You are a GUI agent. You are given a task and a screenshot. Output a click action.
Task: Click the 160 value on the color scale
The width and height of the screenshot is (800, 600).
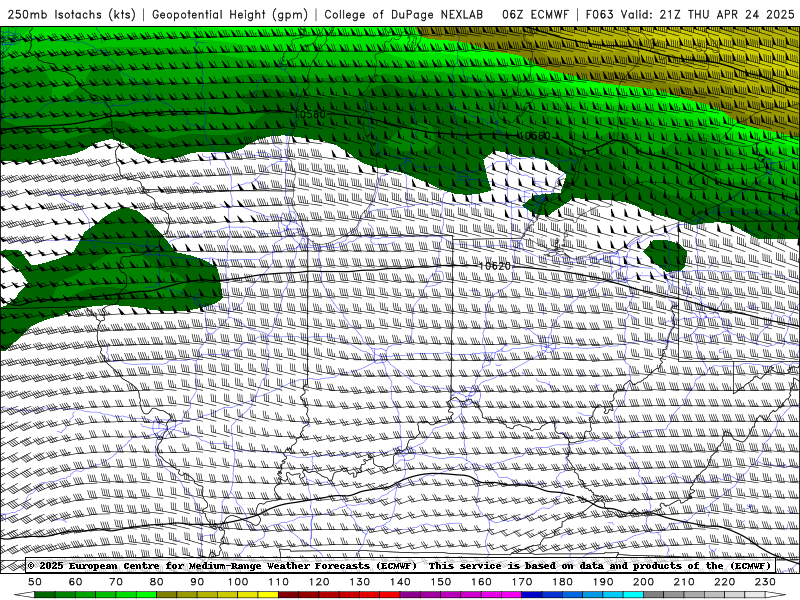click(x=481, y=582)
